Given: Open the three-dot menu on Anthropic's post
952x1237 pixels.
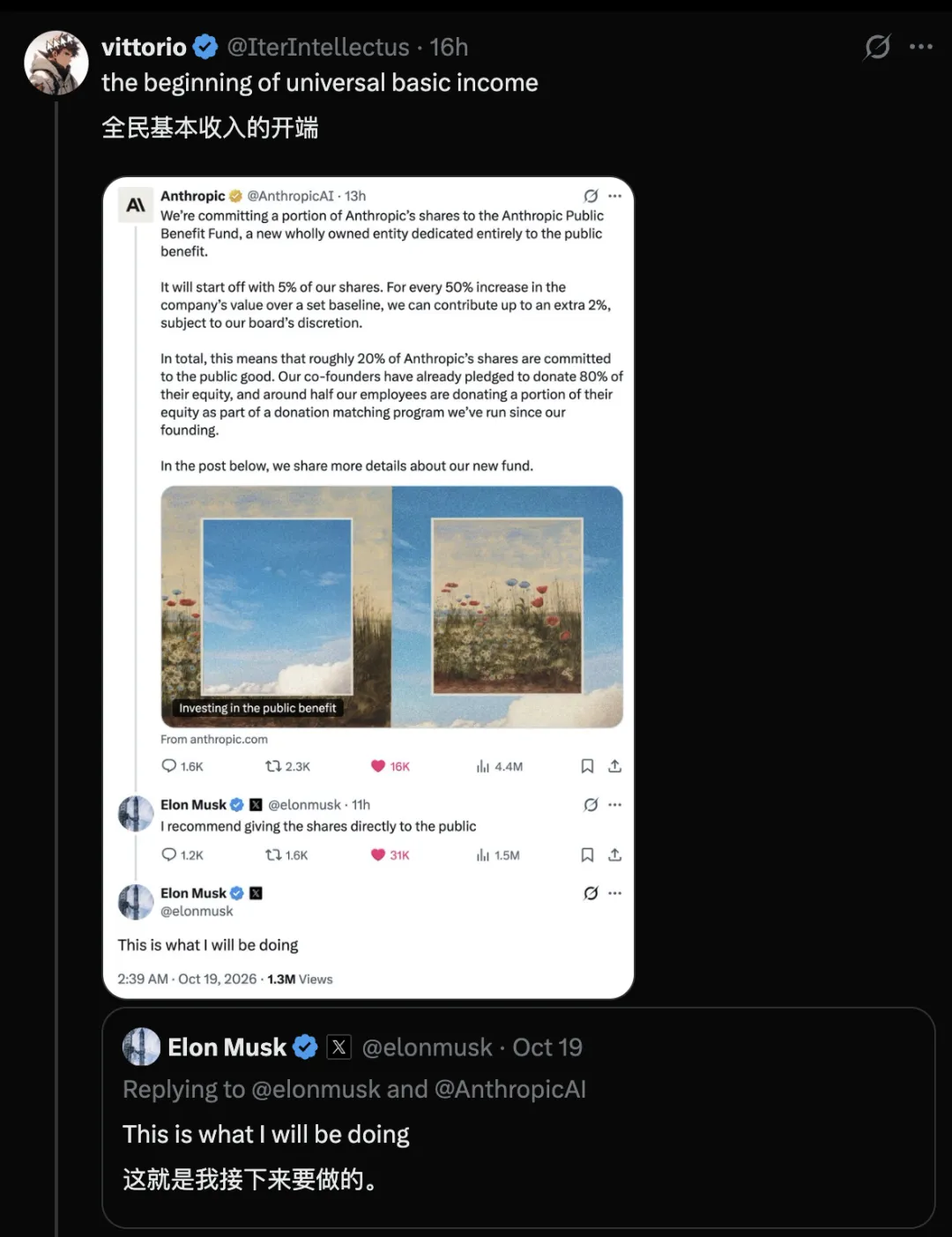Looking at the screenshot, I should click(615, 196).
